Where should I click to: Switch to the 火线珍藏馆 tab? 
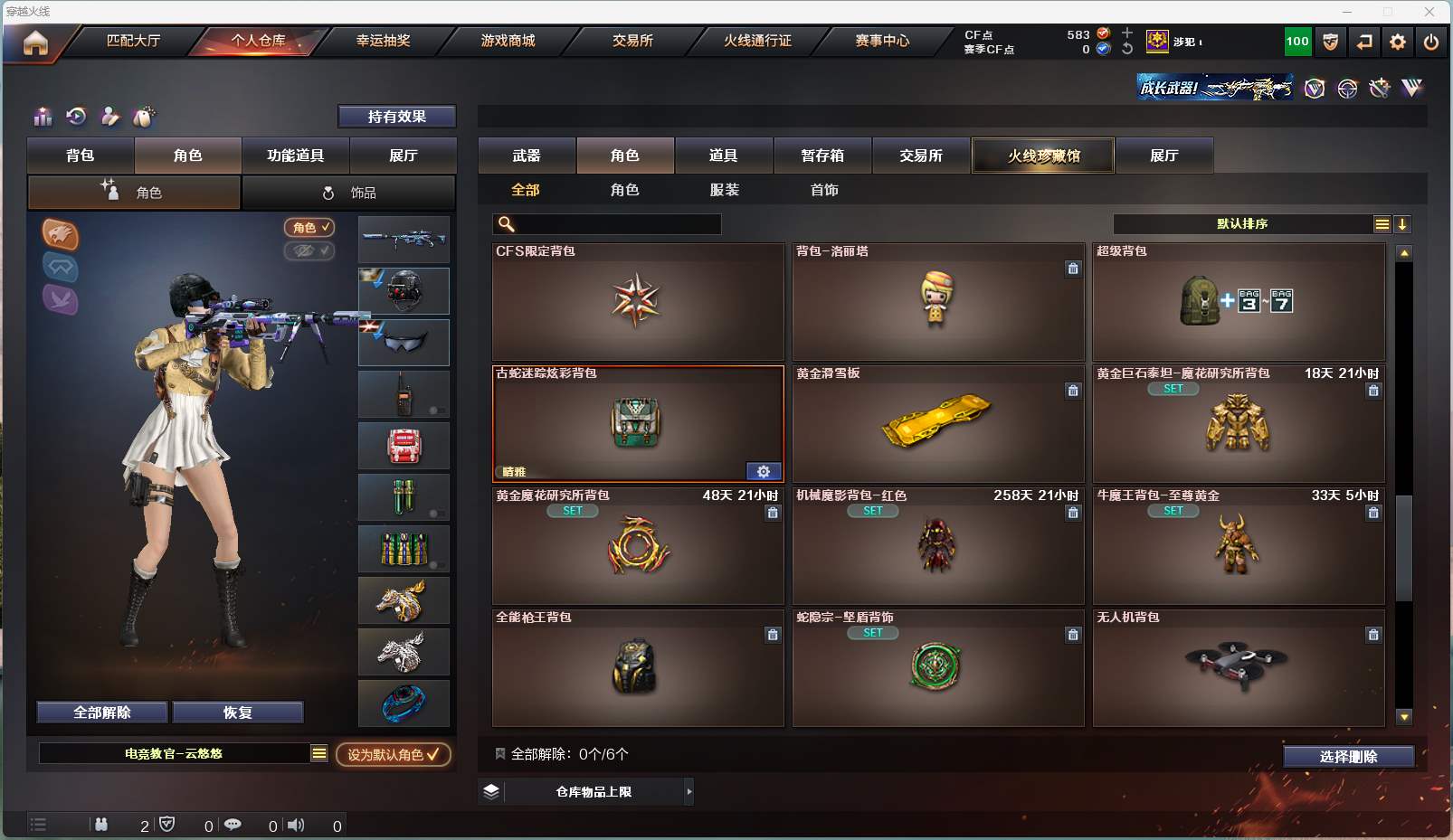1043,156
